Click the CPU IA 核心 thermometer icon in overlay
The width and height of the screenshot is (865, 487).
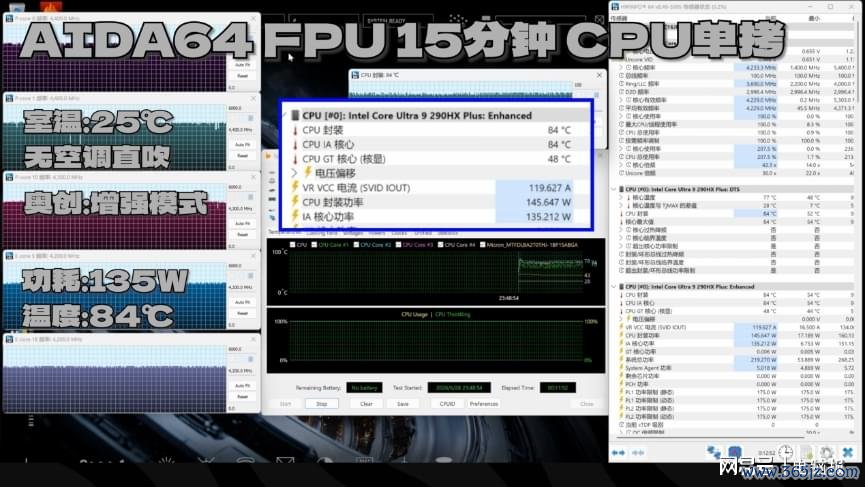pos(295,145)
